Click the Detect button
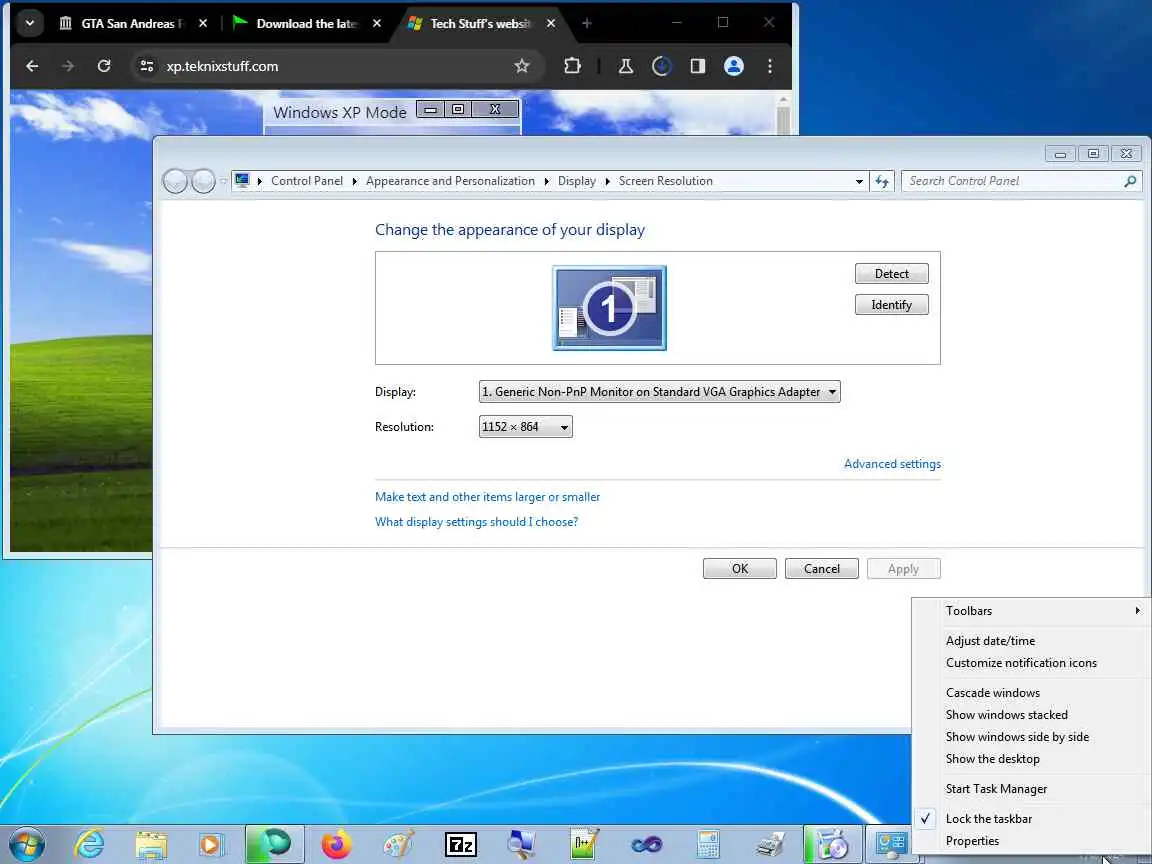1152x864 pixels. point(891,274)
